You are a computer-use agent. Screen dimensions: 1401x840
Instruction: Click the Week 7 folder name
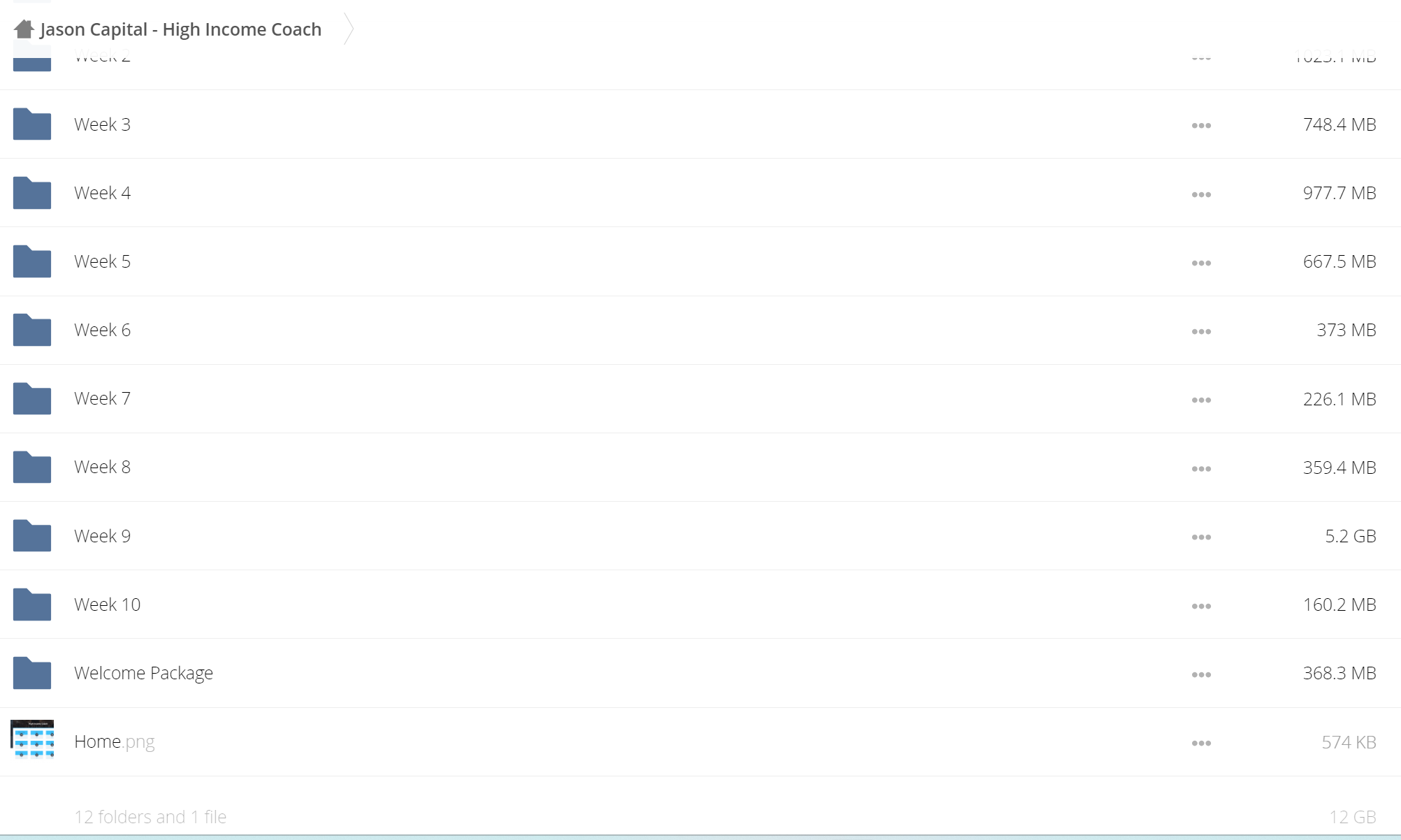(102, 398)
